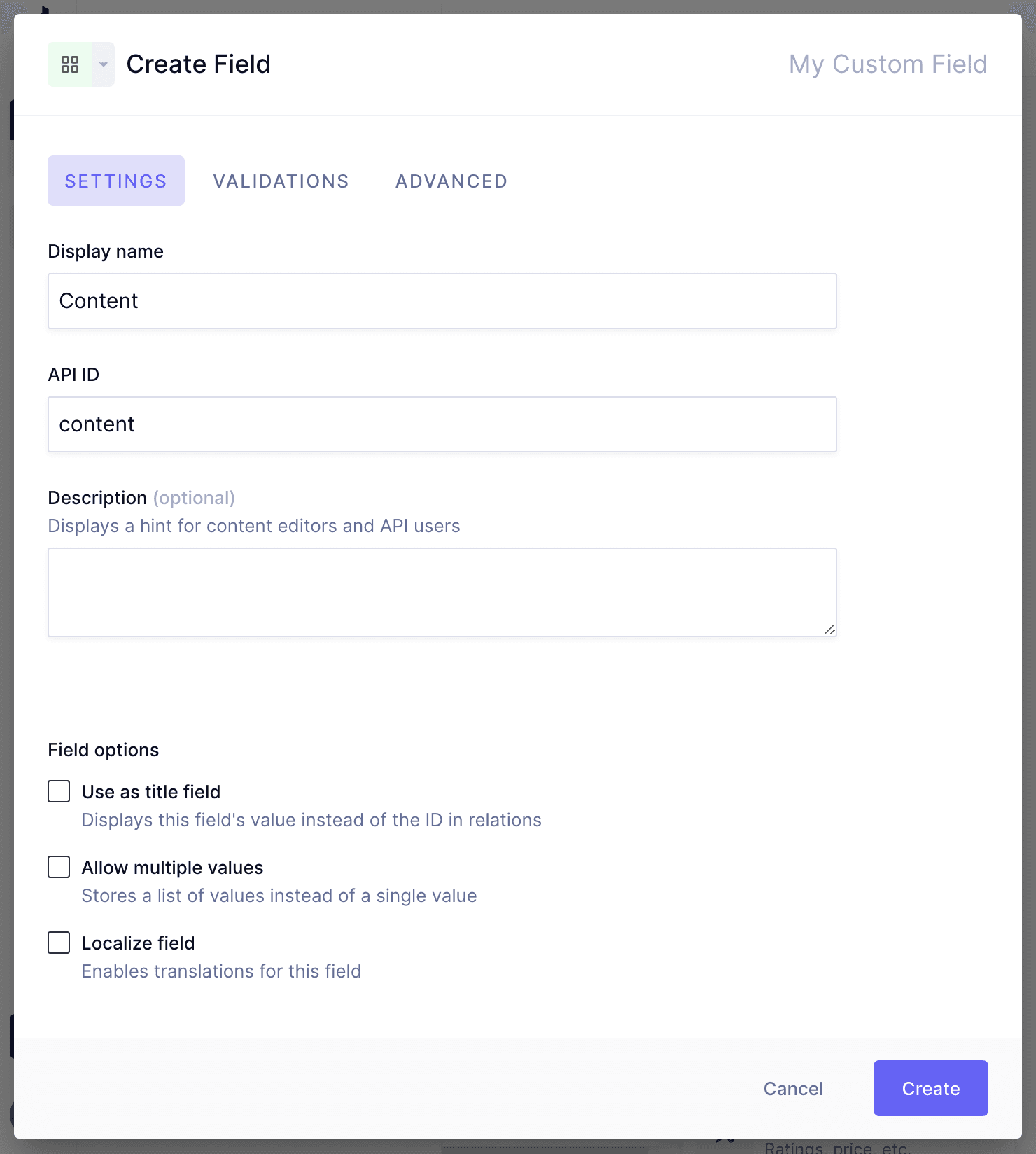Click the Use as title field label
The width and height of the screenshot is (1036, 1154).
[x=150, y=791]
